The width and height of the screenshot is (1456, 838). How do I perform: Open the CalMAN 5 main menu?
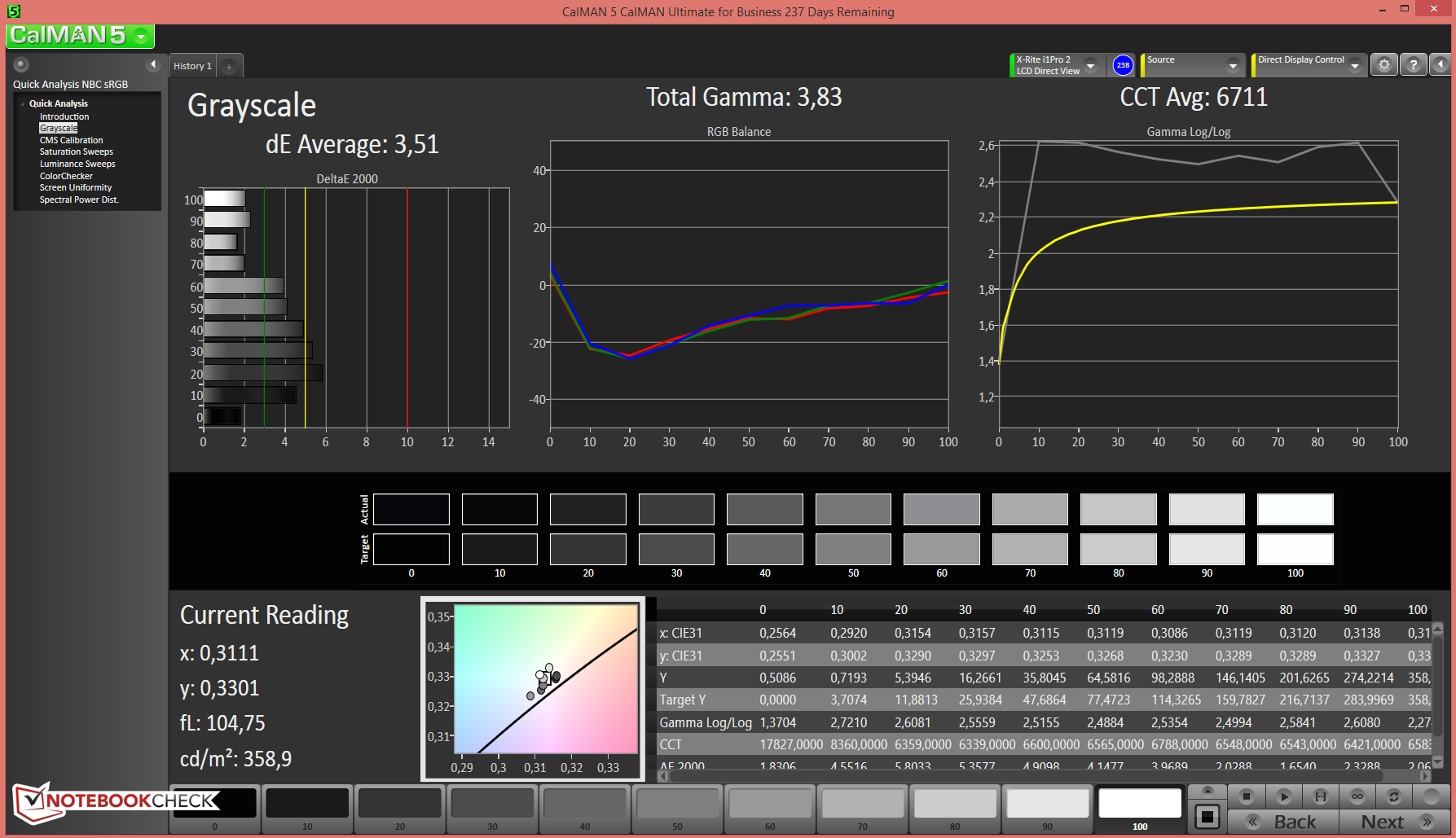(x=80, y=36)
